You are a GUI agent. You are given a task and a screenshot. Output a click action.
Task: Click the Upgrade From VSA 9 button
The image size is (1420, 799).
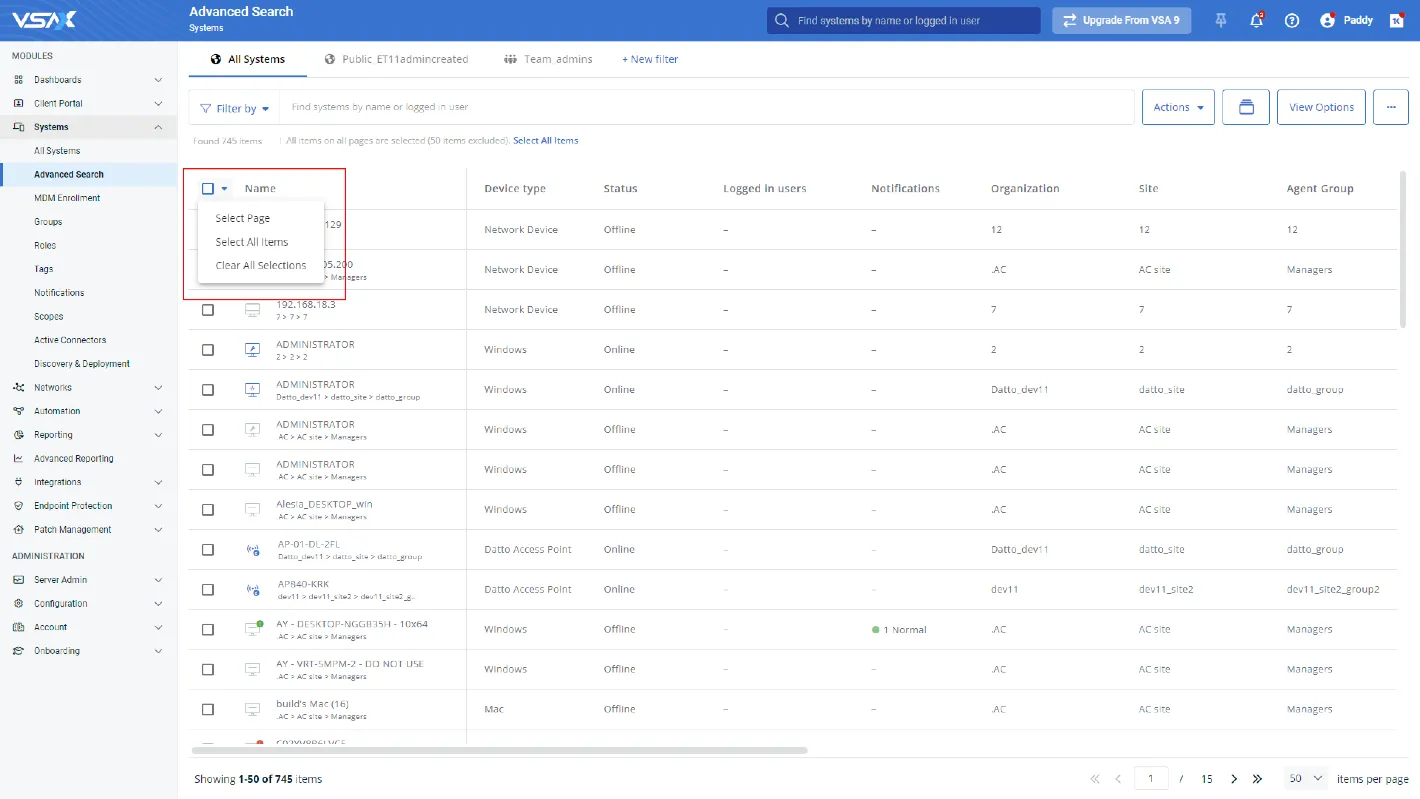tap(1121, 20)
